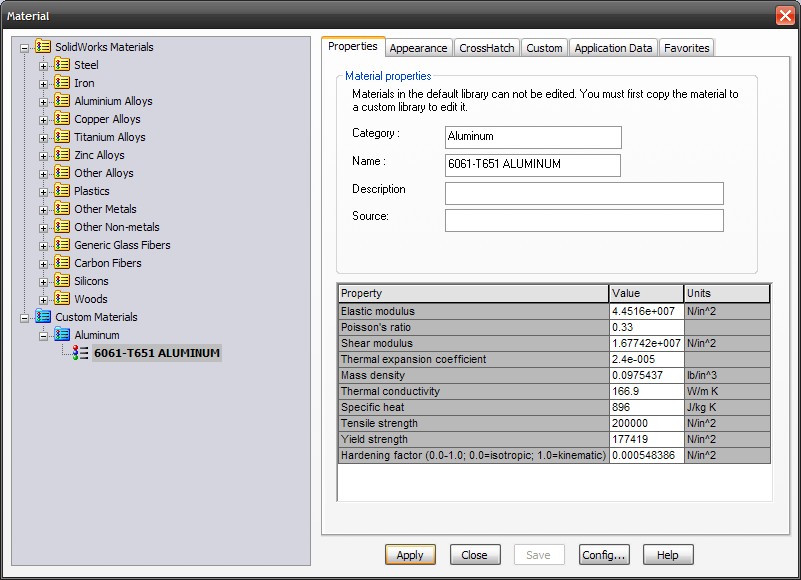The image size is (801, 580).
Task: Click the Iron category folder icon
Action: [x=62, y=82]
